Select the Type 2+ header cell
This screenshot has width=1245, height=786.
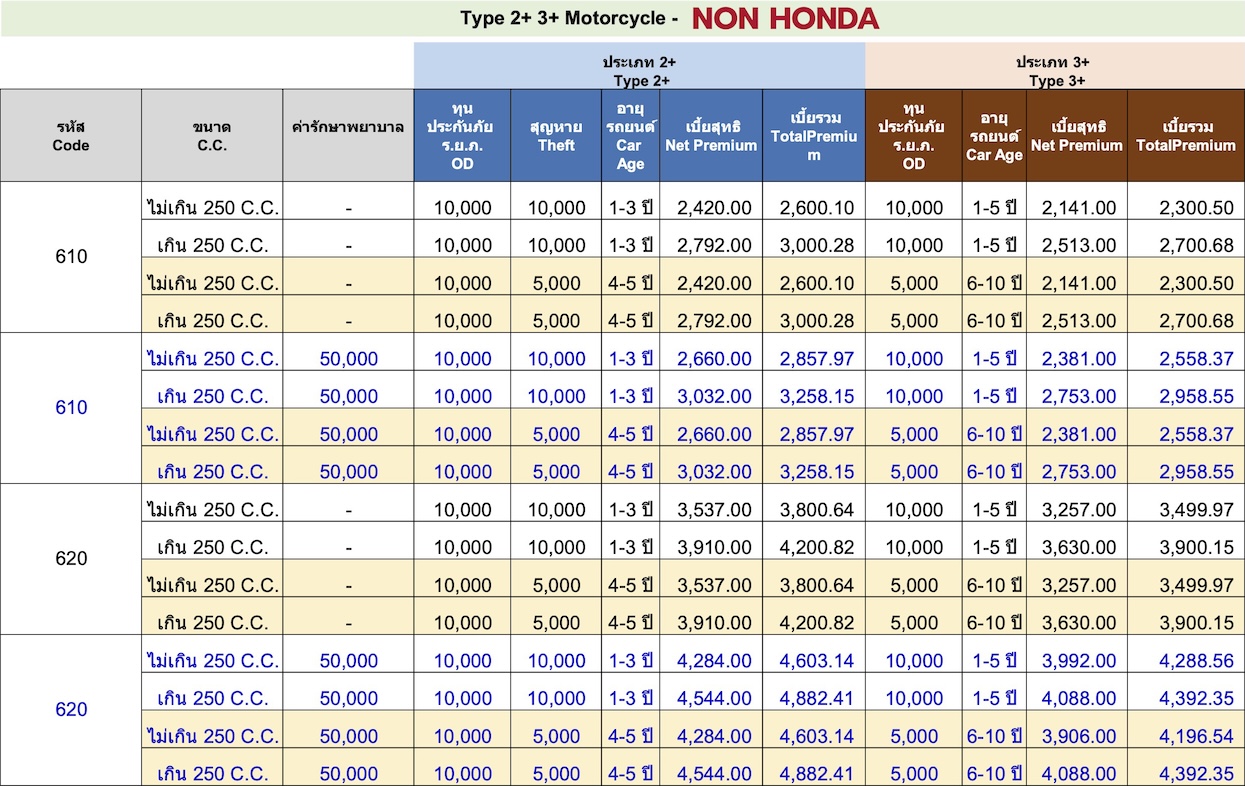(640, 71)
